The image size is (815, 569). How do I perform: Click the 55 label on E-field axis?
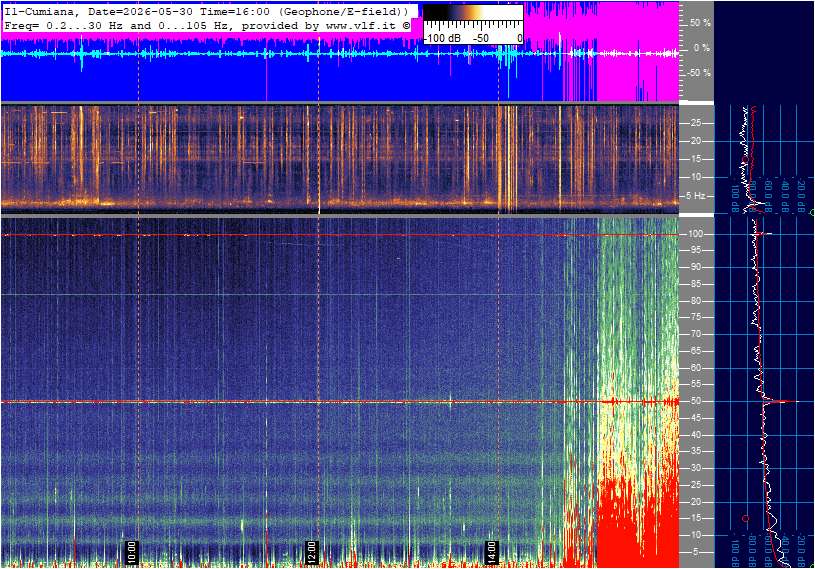[695, 385]
